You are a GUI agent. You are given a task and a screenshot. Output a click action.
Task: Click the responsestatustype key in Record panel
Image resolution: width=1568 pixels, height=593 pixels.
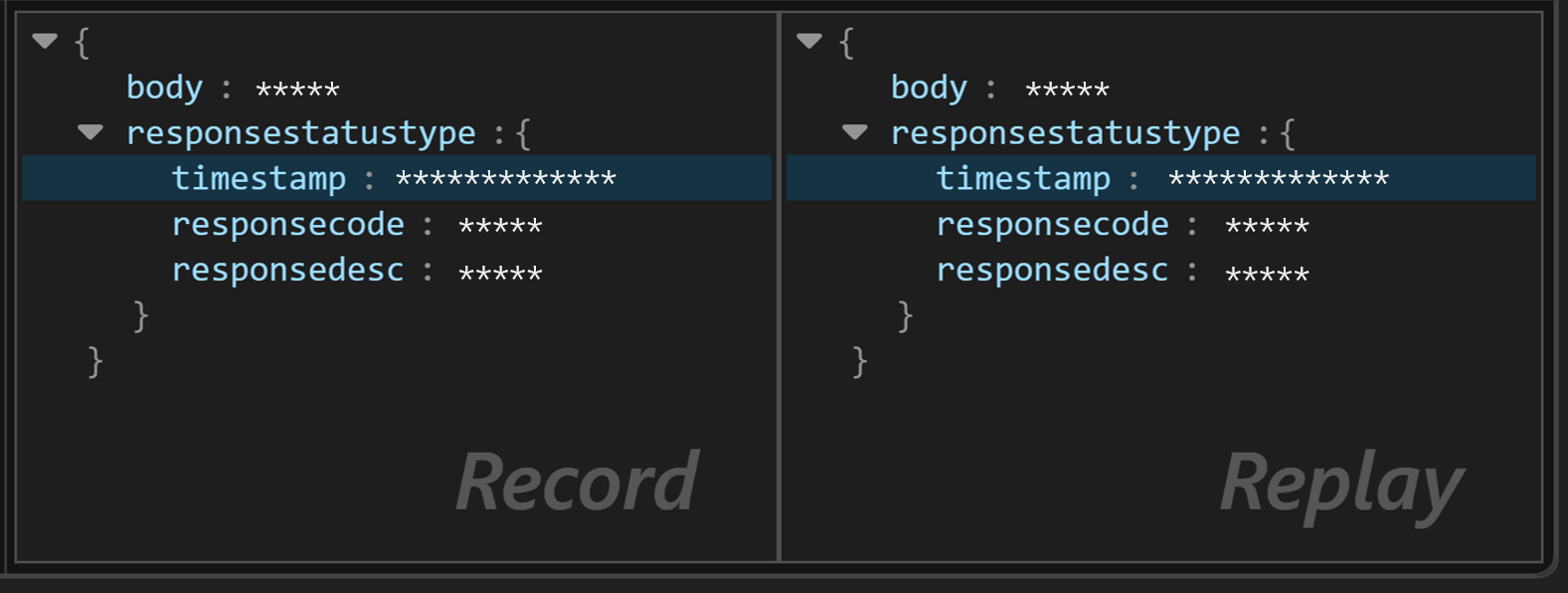(x=300, y=132)
